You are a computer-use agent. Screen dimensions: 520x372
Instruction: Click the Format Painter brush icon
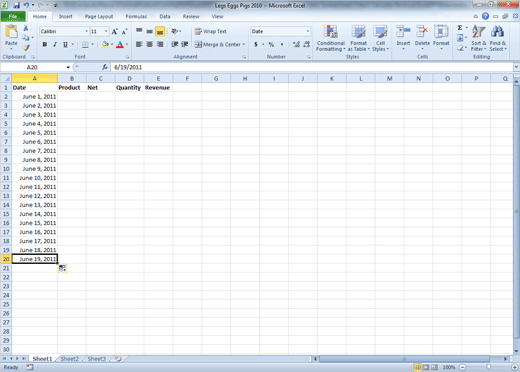tap(26, 48)
